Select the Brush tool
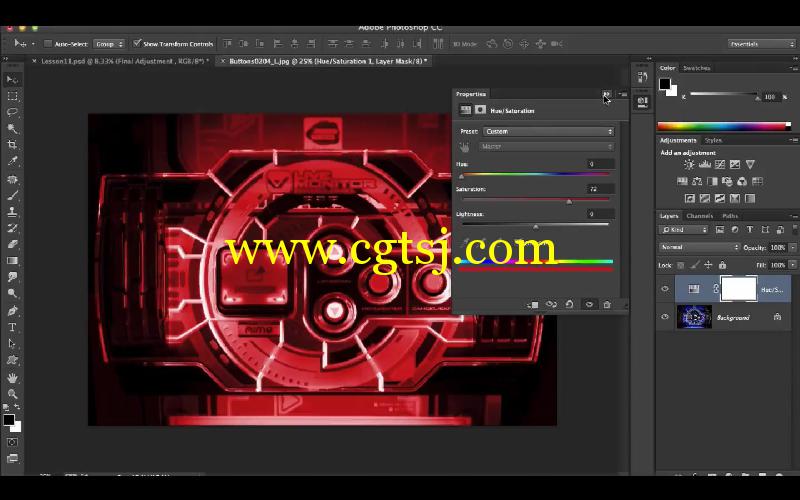This screenshot has height=500, width=800. click(x=12, y=195)
